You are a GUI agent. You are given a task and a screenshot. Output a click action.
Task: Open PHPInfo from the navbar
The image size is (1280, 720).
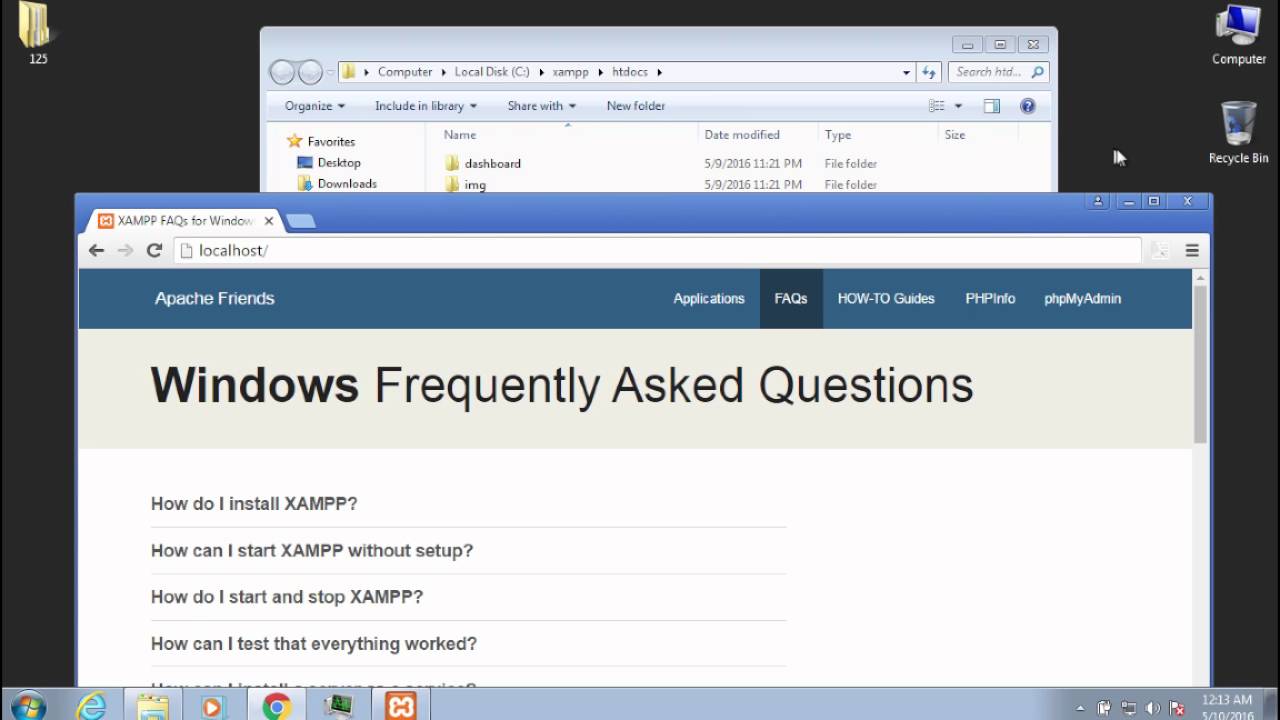990,298
